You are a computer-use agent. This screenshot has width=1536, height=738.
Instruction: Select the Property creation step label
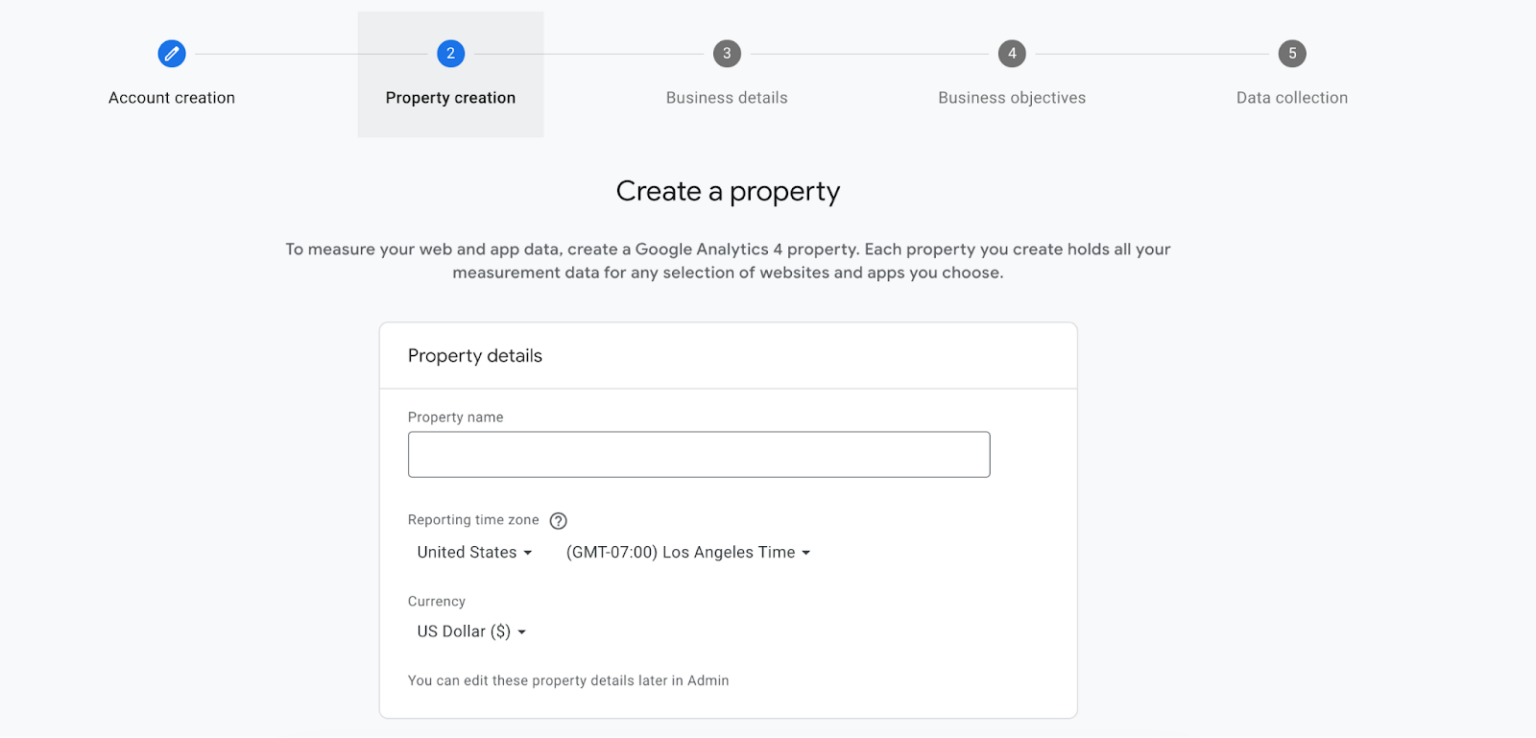tap(450, 97)
